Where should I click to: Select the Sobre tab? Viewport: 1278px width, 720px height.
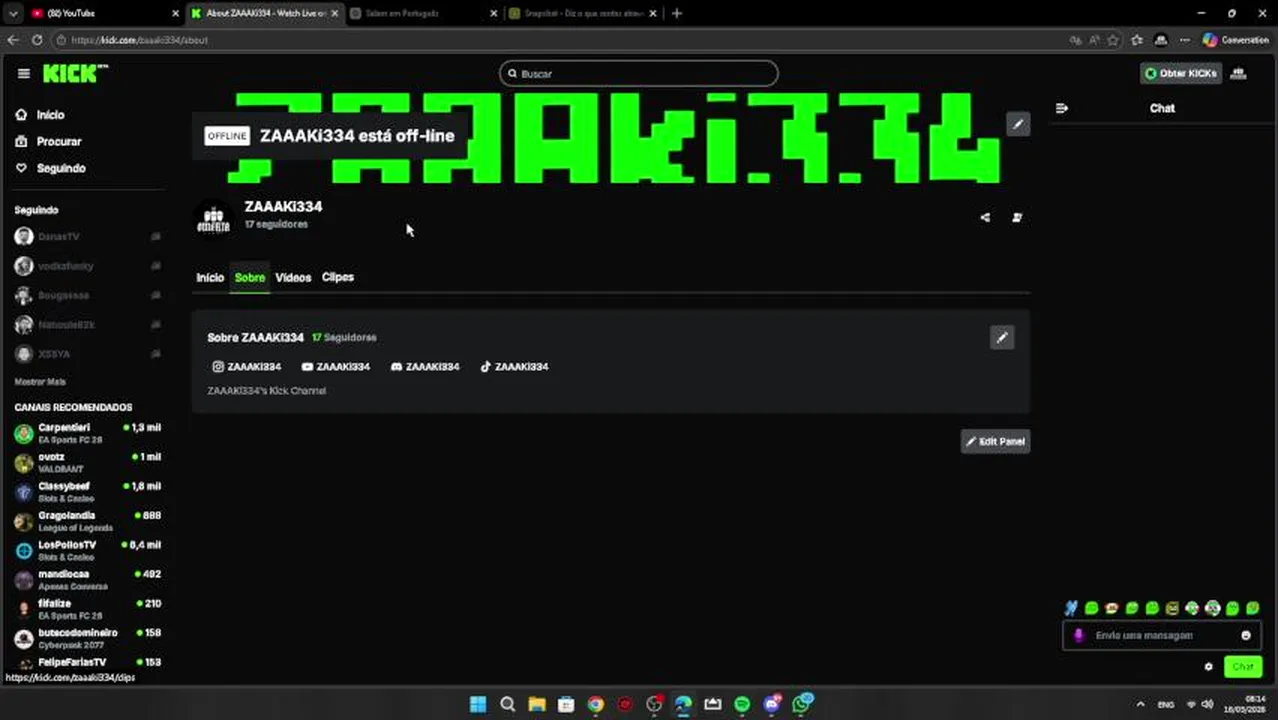pyautogui.click(x=250, y=278)
